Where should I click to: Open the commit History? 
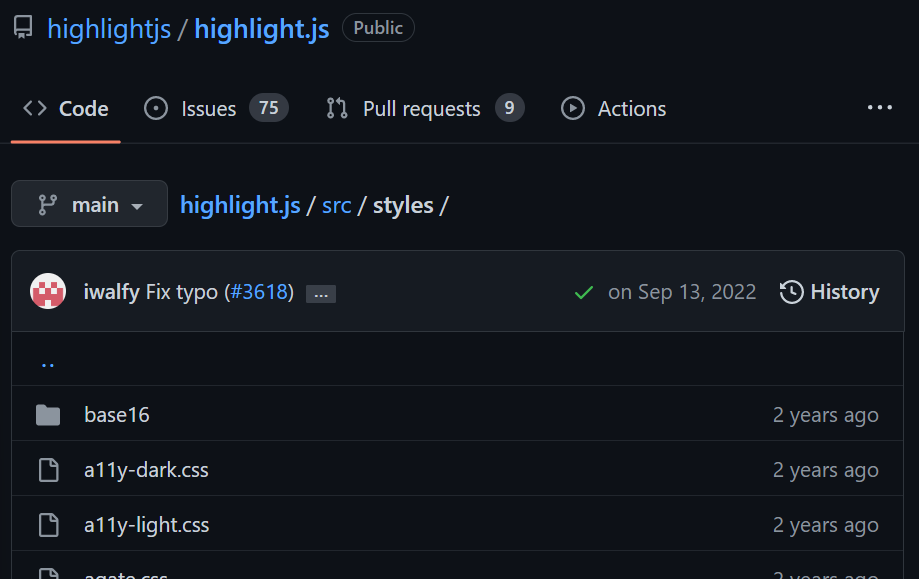pos(829,292)
